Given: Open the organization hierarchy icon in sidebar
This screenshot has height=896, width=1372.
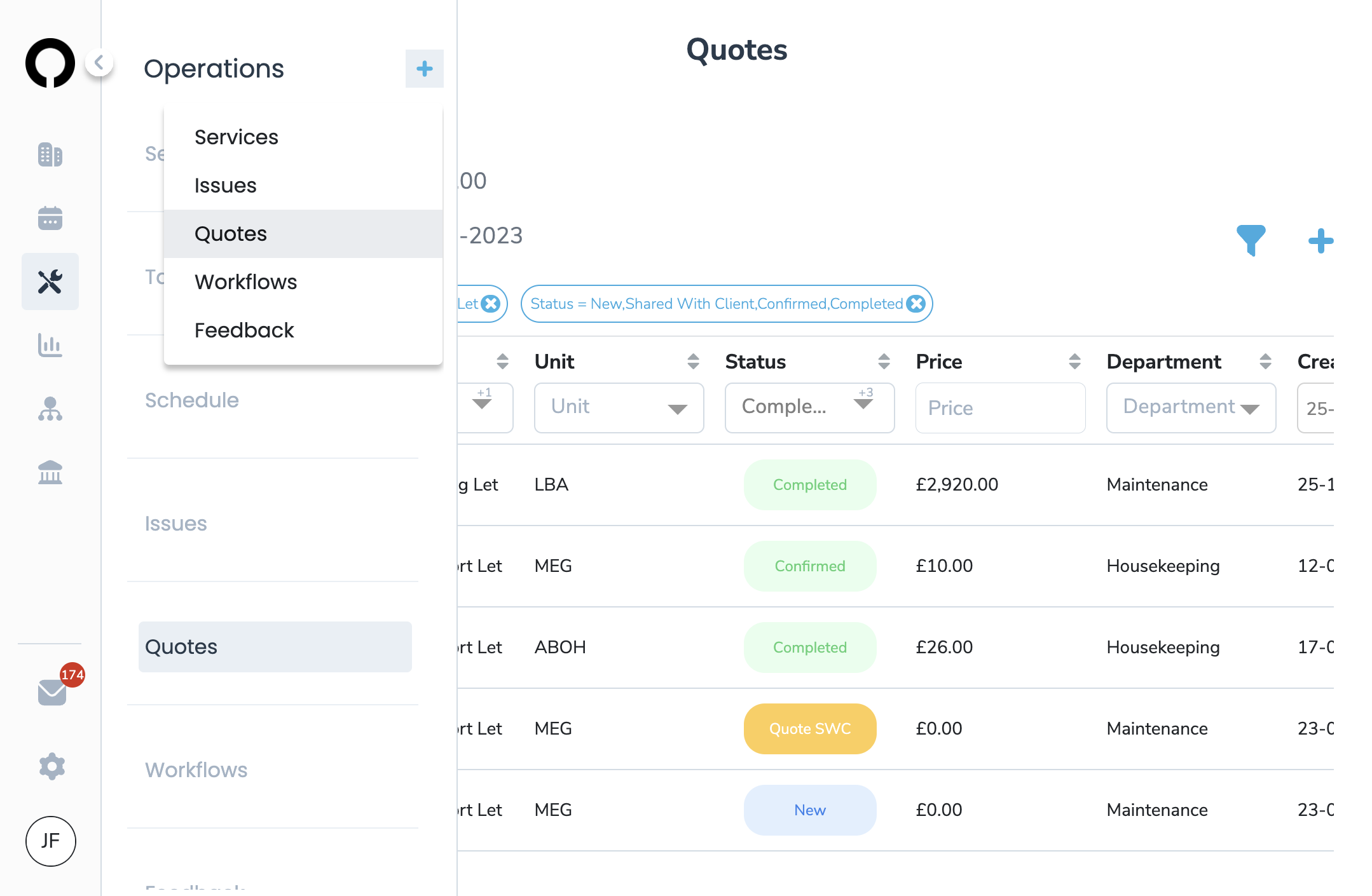Looking at the screenshot, I should coord(50,409).
